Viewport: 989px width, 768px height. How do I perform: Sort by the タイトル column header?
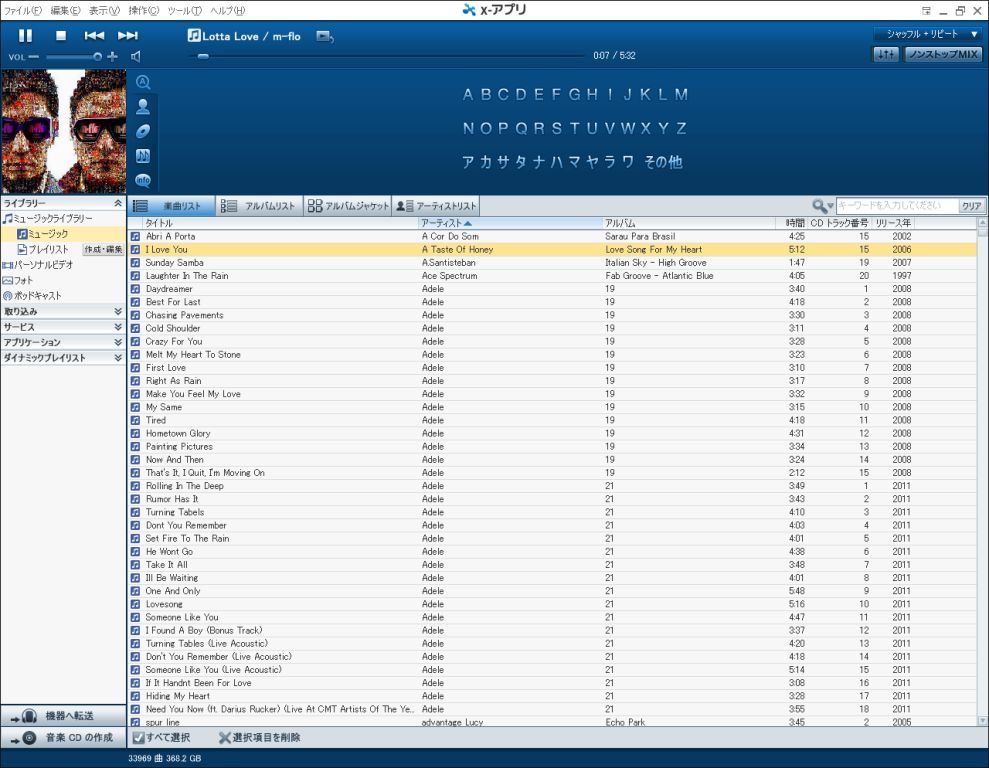coord(280,223)
